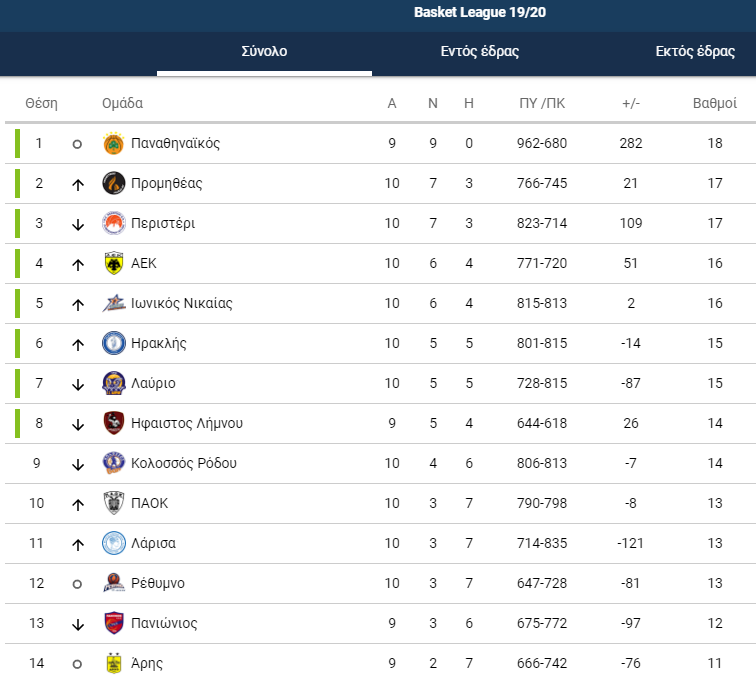The image size is (756, 680).
Task: Select the Σύνολο tab
Action: [x=264, y=51]
